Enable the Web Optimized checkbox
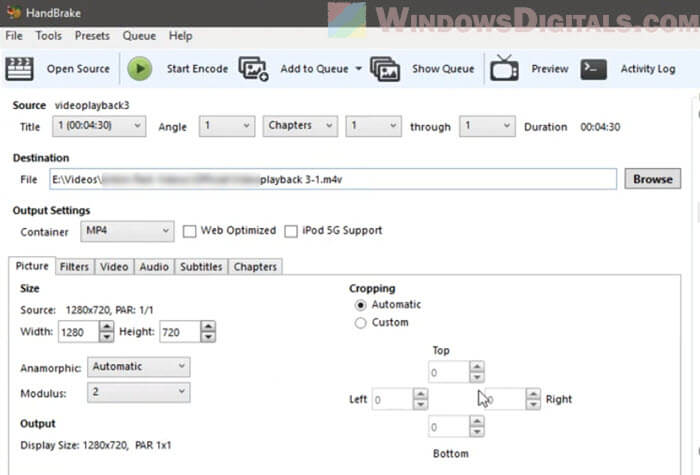 [189, 231]
